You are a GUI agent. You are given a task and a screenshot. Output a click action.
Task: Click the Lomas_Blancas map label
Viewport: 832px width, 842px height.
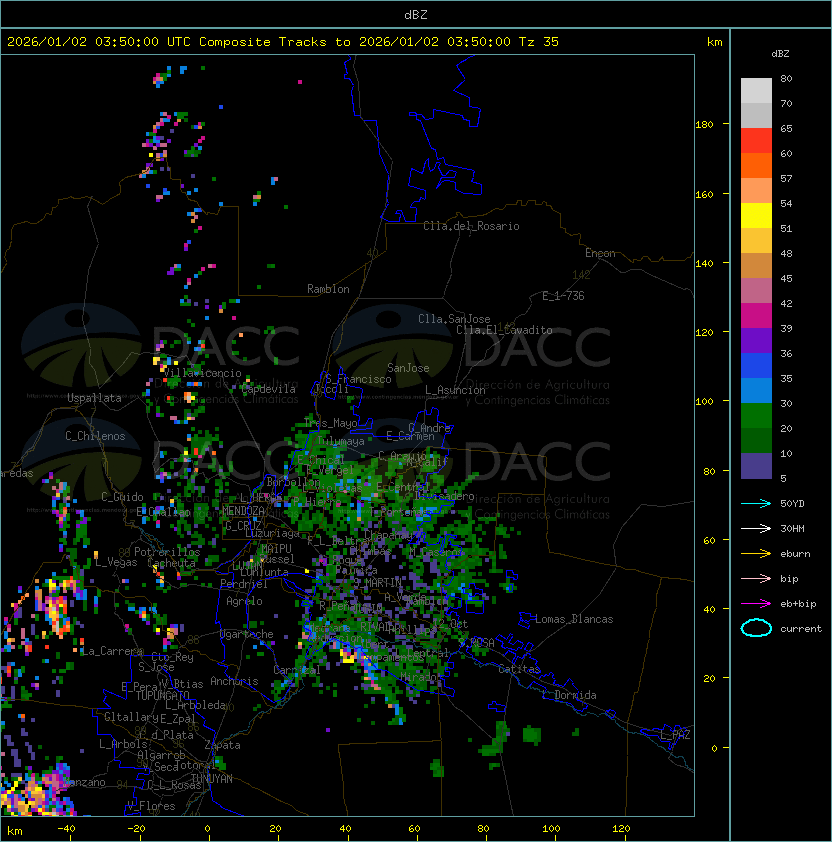click(x=574, y=619)
